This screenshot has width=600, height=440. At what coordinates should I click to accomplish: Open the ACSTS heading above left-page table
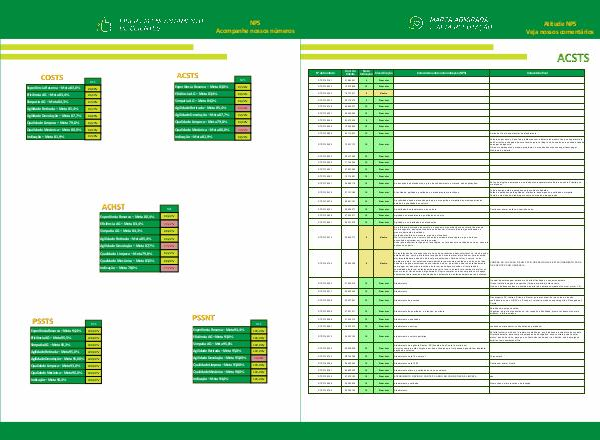pyautogui.click(x=187, y=75)
